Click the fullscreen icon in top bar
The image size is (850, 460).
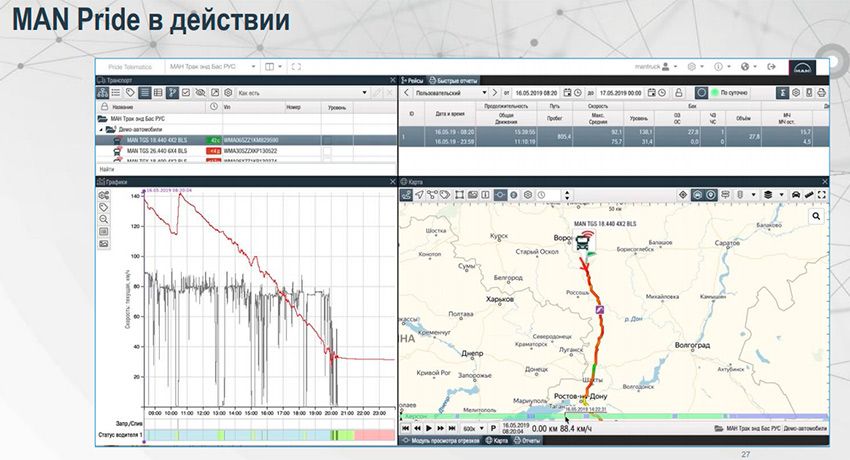coord(295,67)
